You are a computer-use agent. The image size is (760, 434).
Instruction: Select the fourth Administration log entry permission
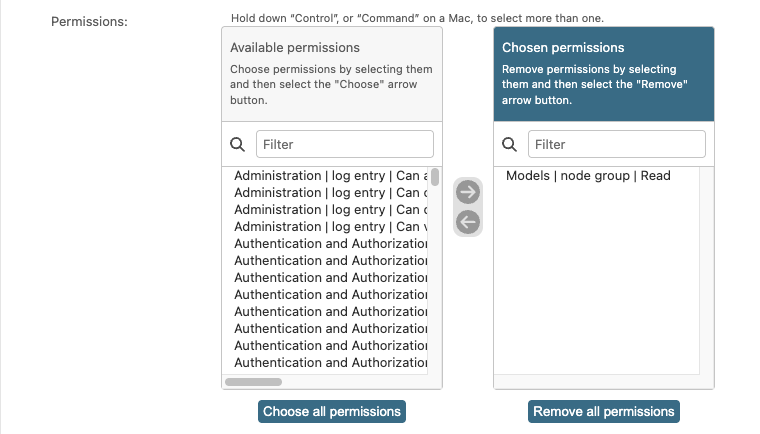pos(330,227)
